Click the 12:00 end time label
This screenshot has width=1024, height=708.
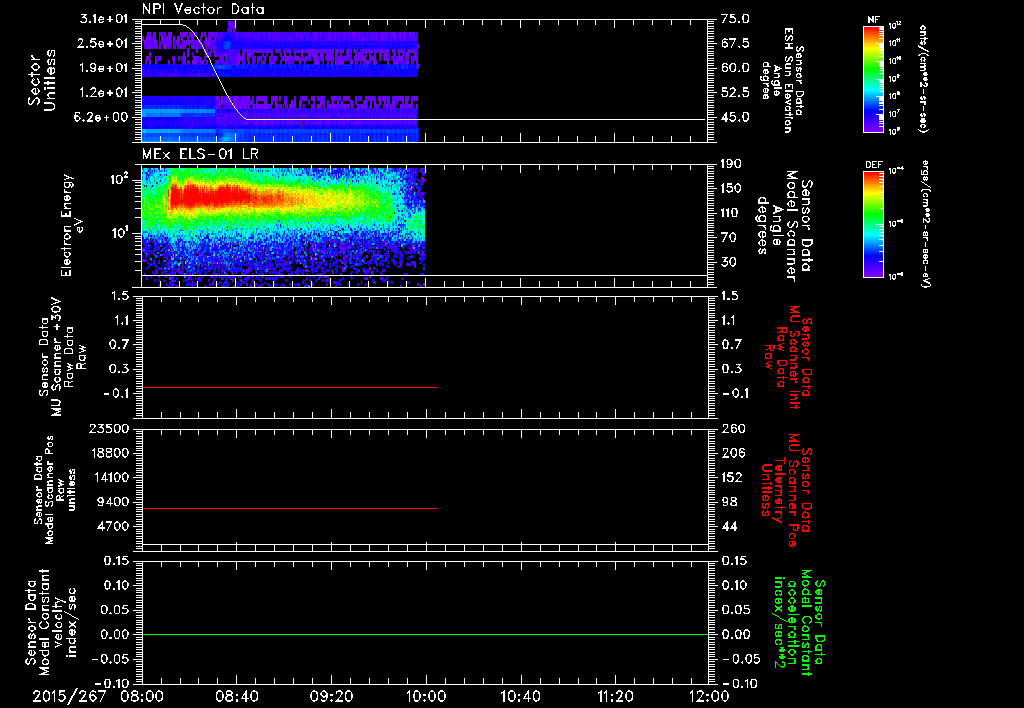[709, 696]
